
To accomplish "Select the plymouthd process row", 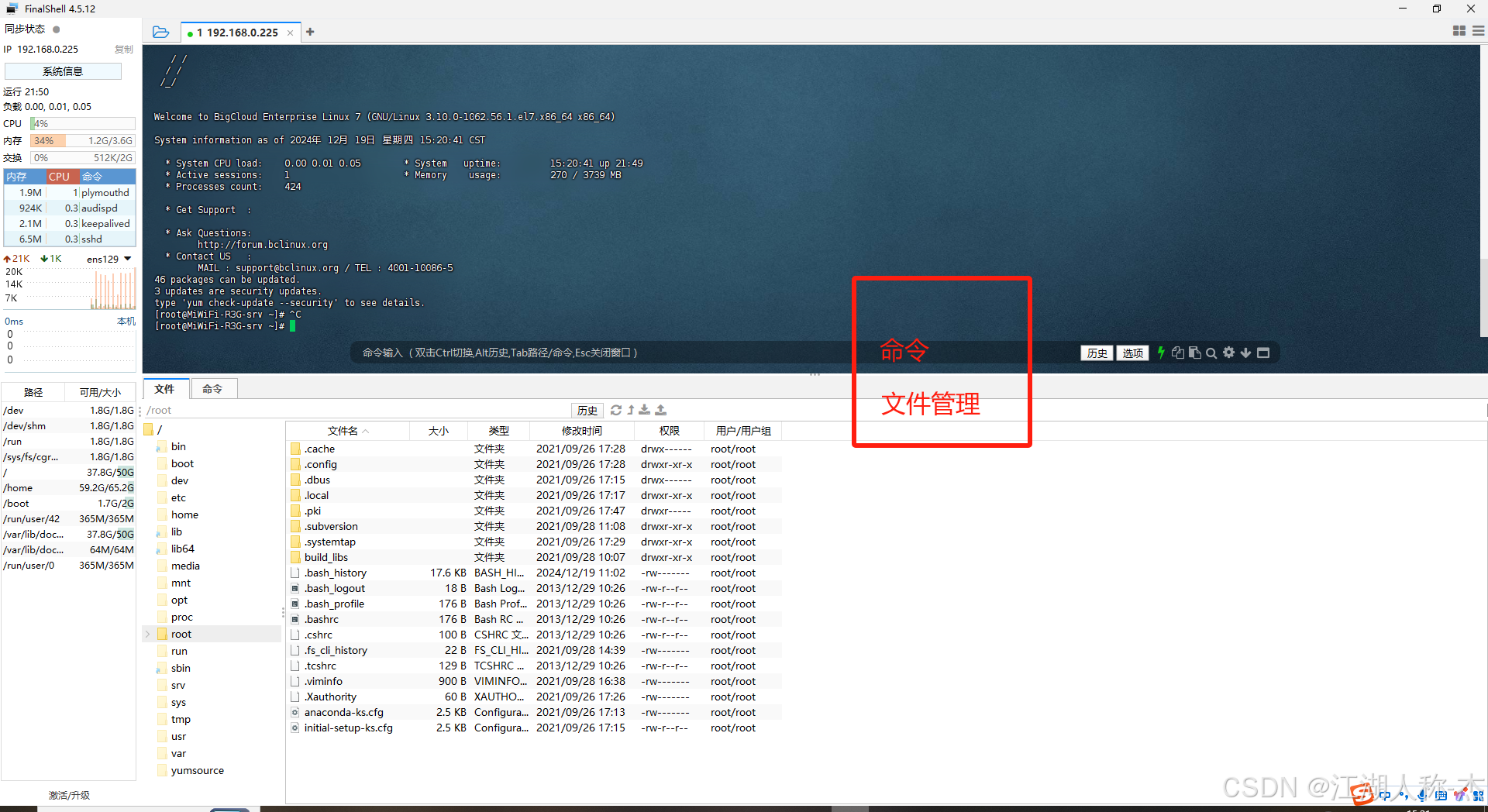I will coord(70,192).
